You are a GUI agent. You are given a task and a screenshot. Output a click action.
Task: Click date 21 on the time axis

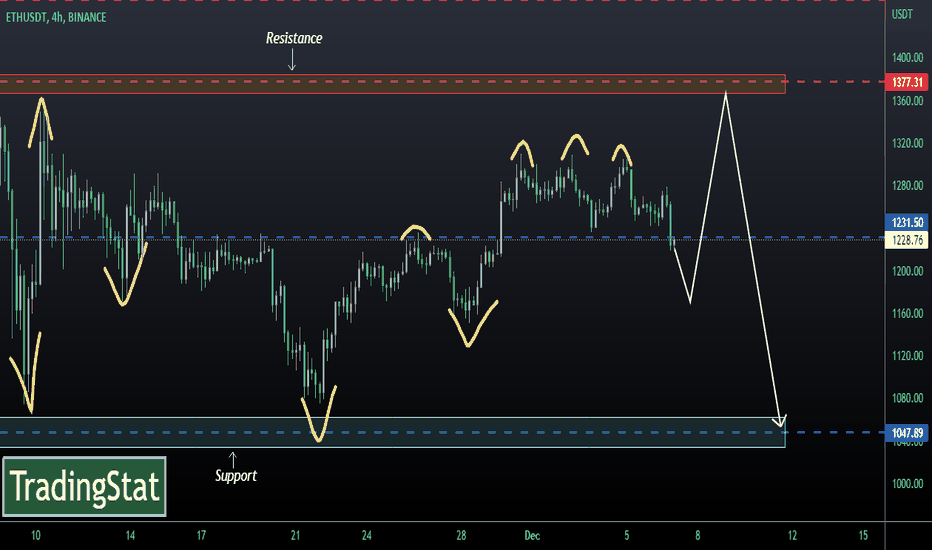pyautogui.click(x=295, y=536)
